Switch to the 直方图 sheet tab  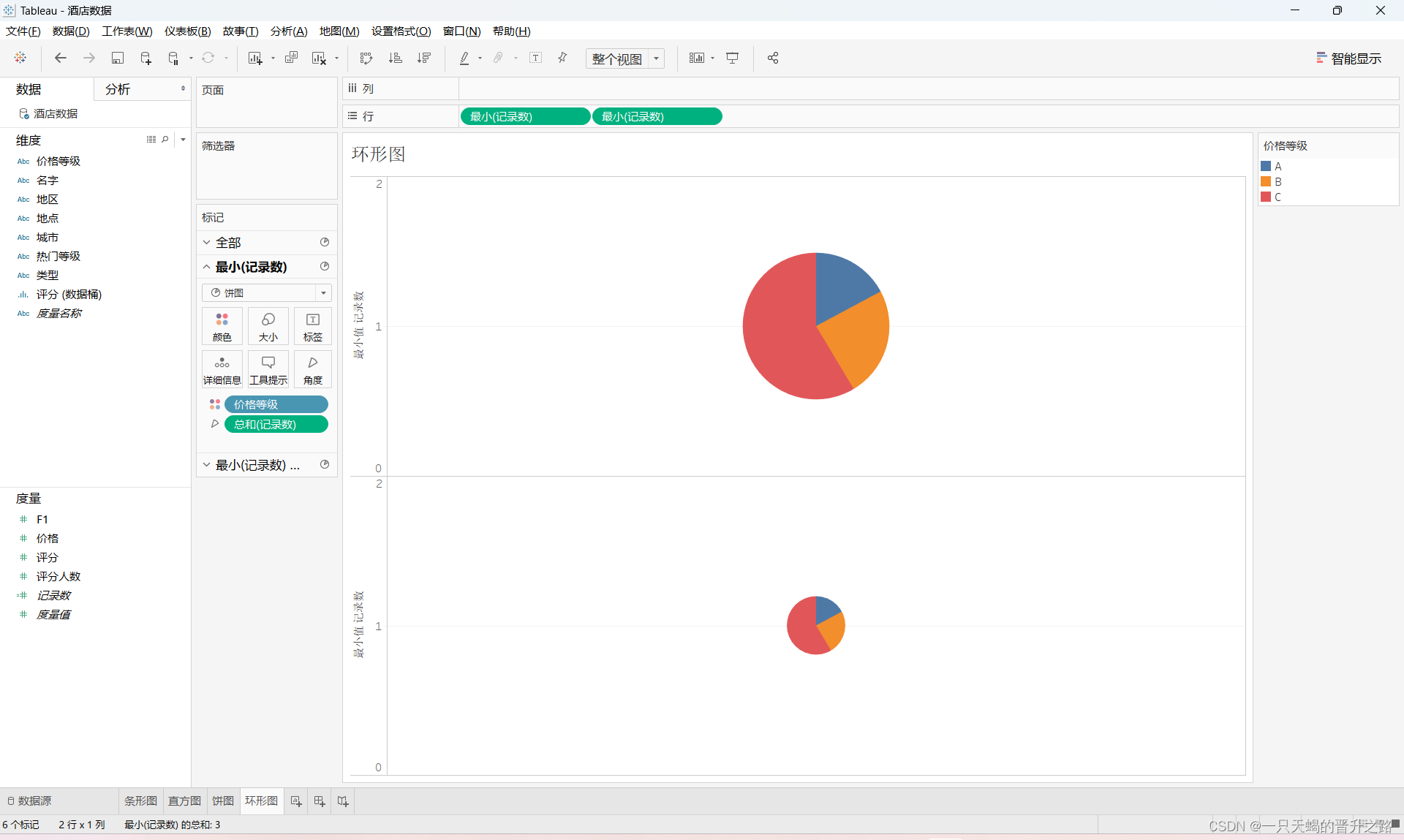click(x=184, y=801)
